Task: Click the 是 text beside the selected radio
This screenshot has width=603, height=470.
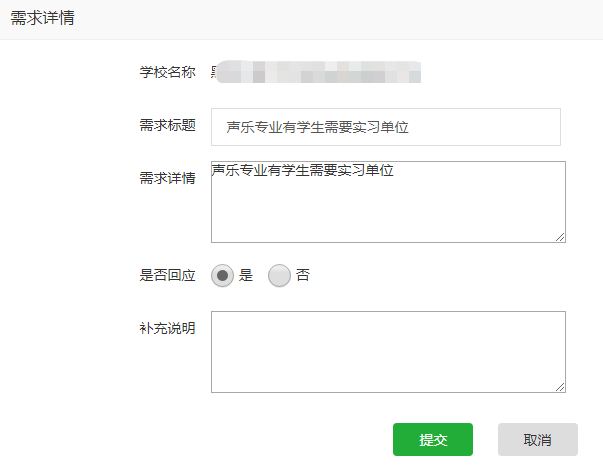Action: [x=246, y=275]
